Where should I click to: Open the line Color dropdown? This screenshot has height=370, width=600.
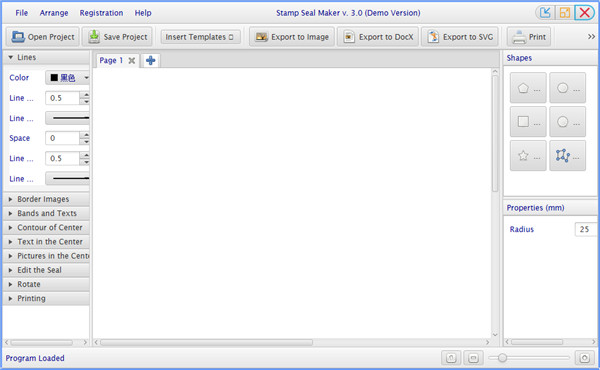pyautogui.click(x=67, y=78)
